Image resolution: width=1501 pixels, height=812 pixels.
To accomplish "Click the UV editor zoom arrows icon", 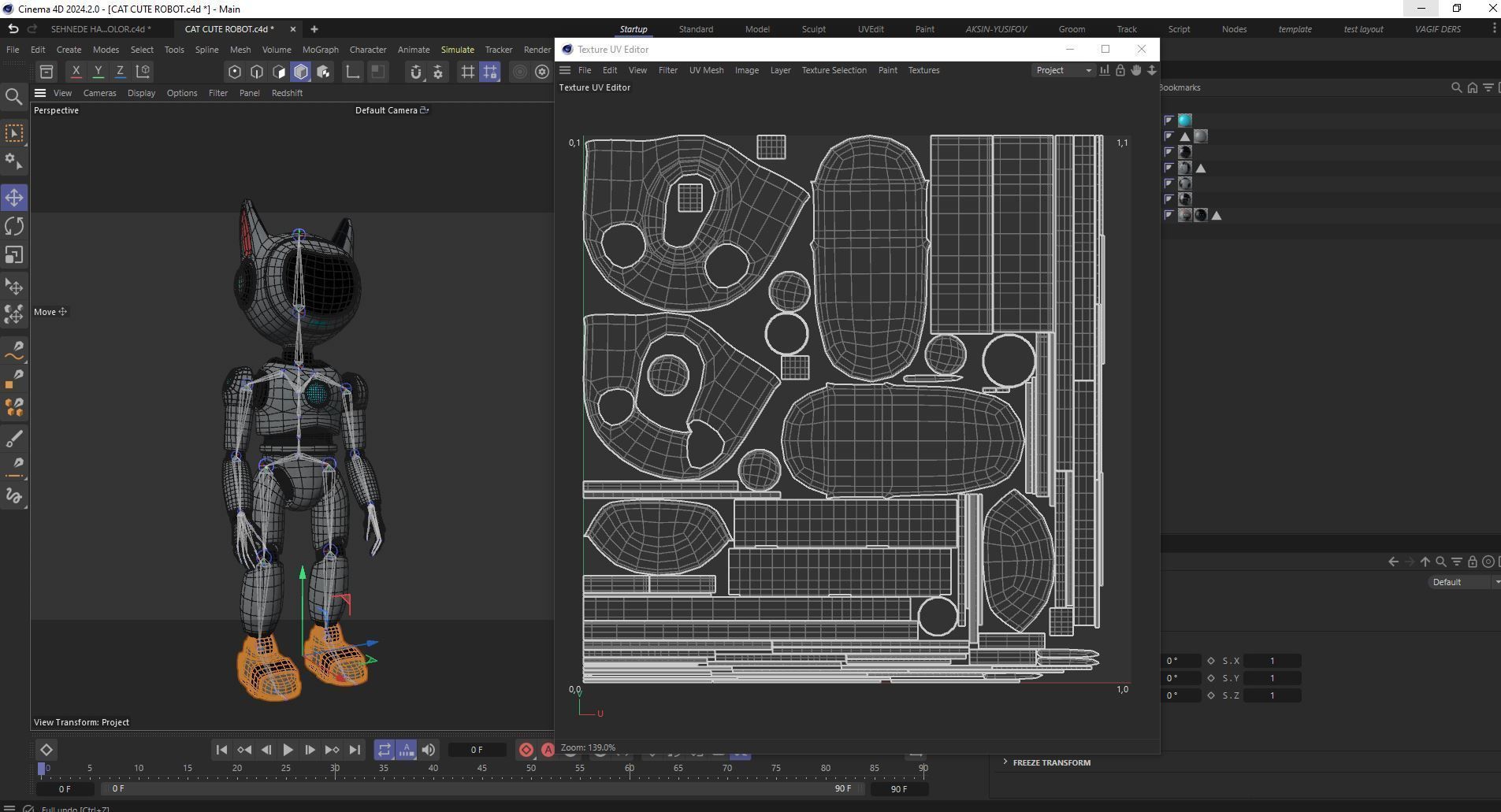I will [1152, 70].
